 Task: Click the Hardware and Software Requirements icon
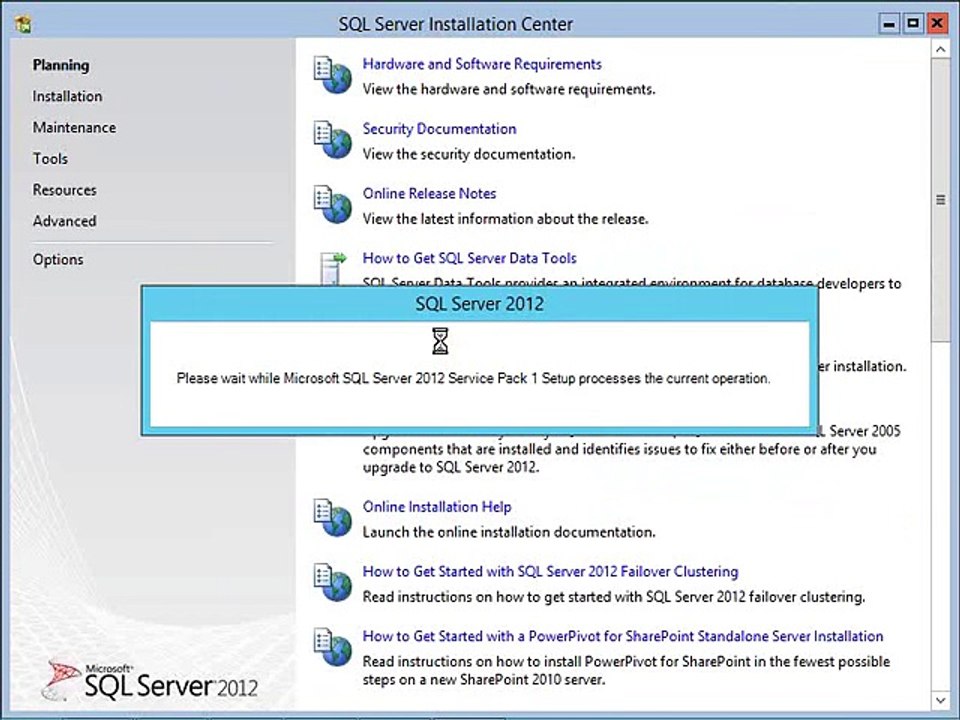pyautogui.click(x=332, y=75)
